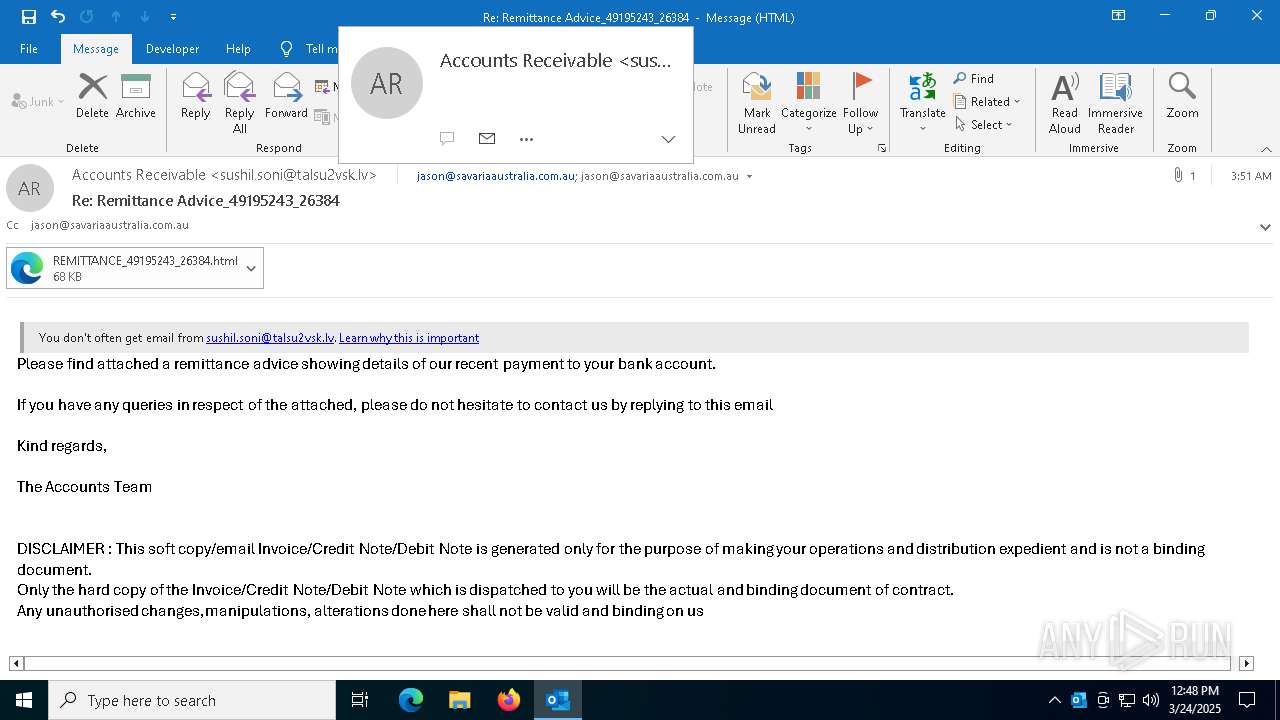
Task: Open the volume control in tray
Action: [1151, 700]
